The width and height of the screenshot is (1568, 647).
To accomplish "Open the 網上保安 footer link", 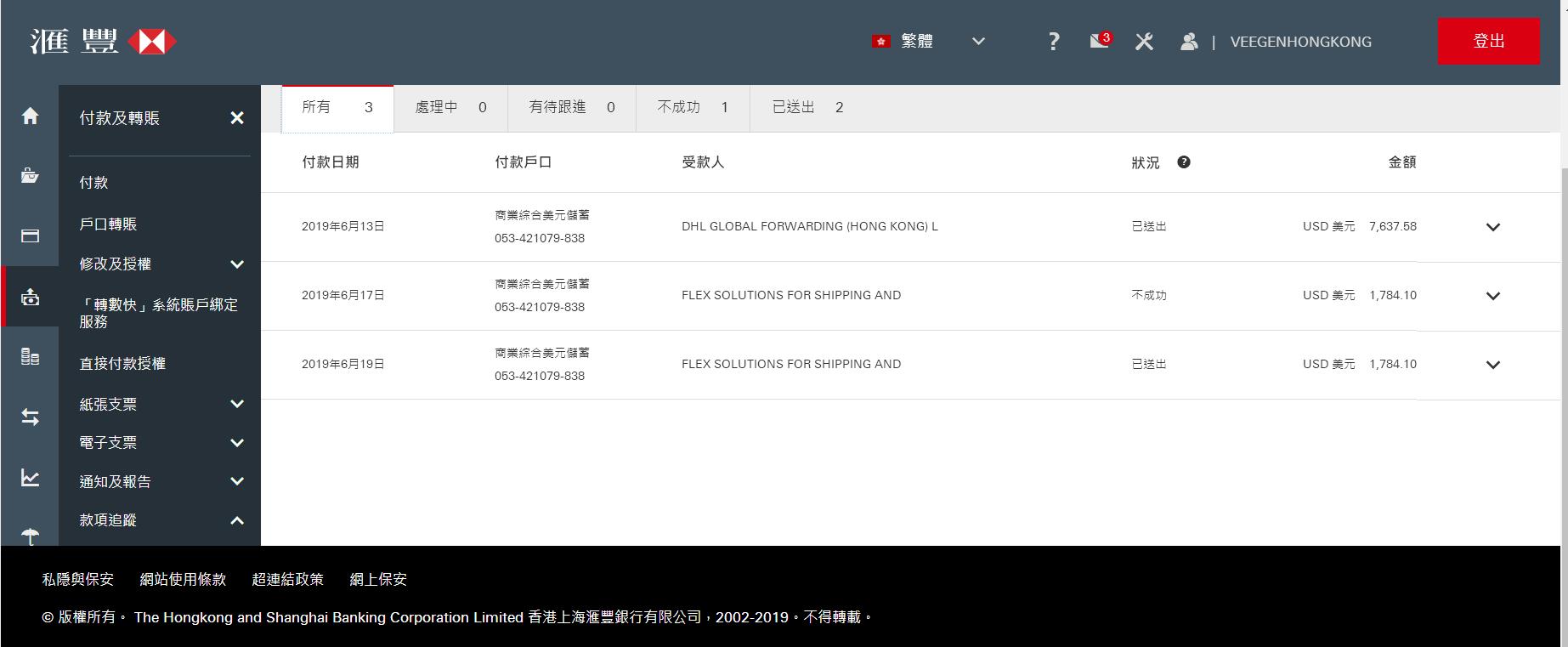I will 378,579.
